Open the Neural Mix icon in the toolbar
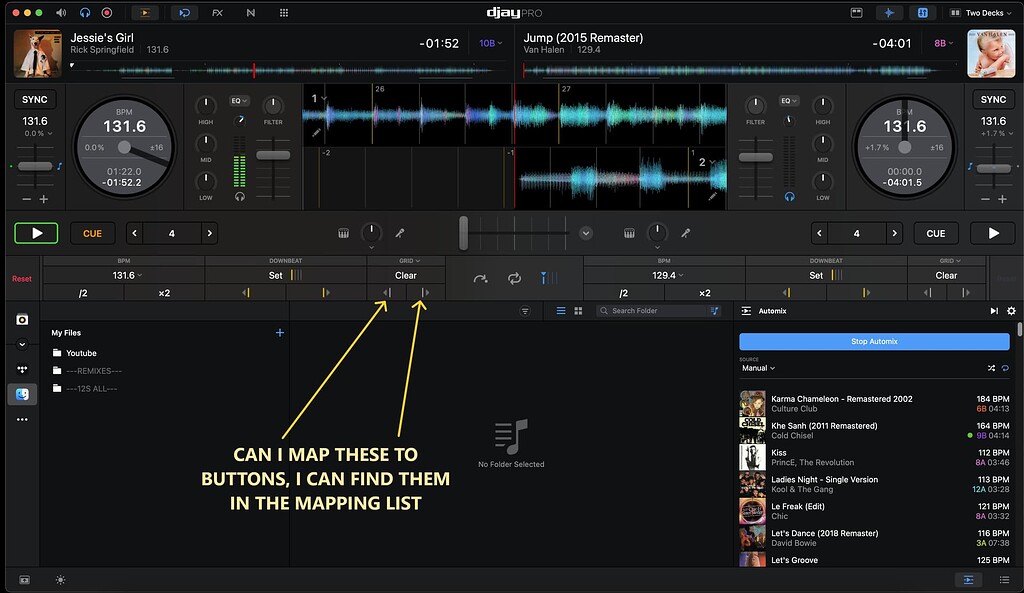This screenshot has width=1024, height=593. (x=250, y=12)
